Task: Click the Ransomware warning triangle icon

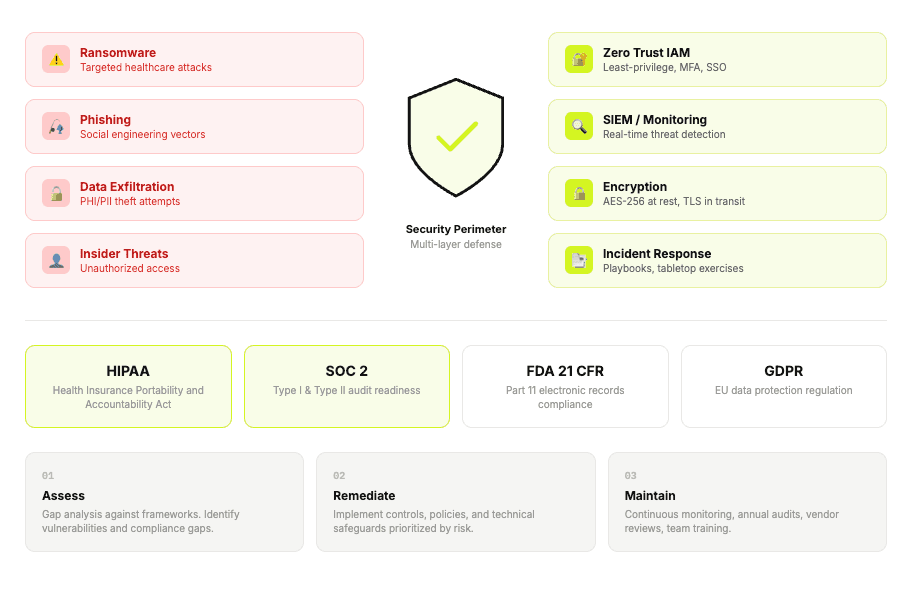Action: pyautogui.click(x=56, y=59)
